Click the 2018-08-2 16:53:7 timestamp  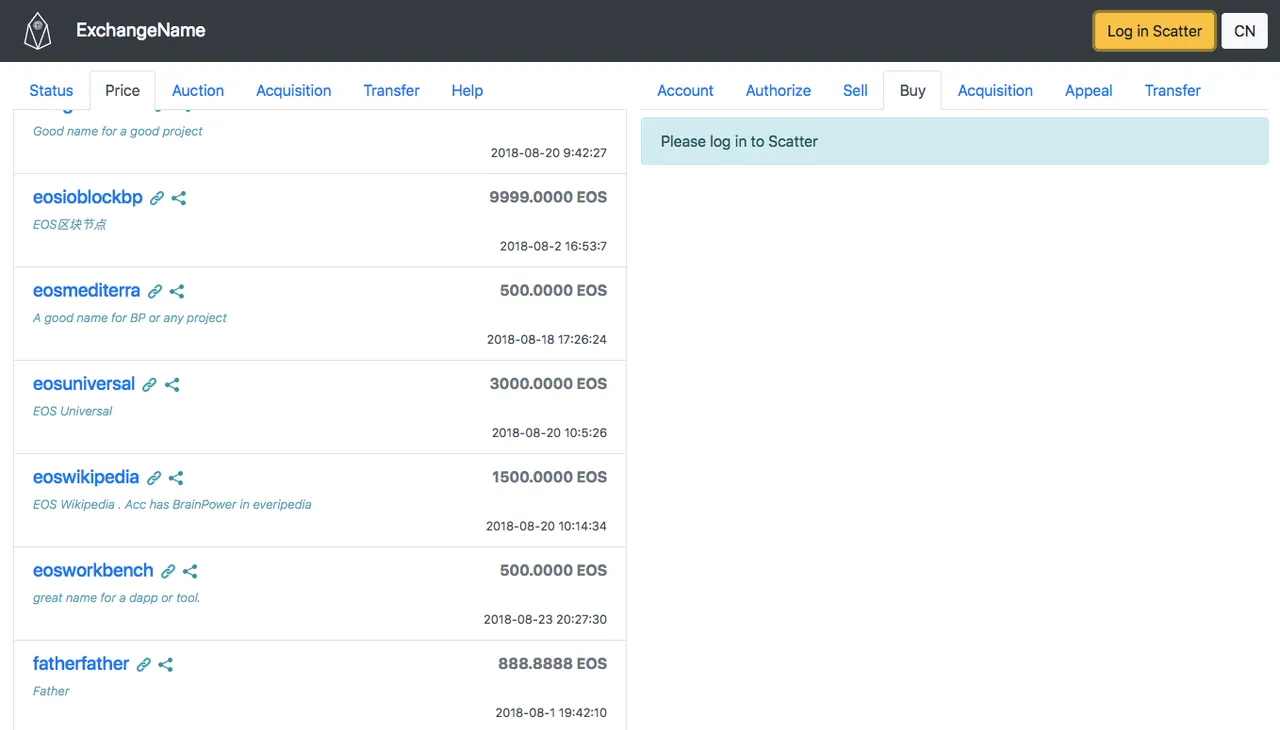[x=553, y=246]
